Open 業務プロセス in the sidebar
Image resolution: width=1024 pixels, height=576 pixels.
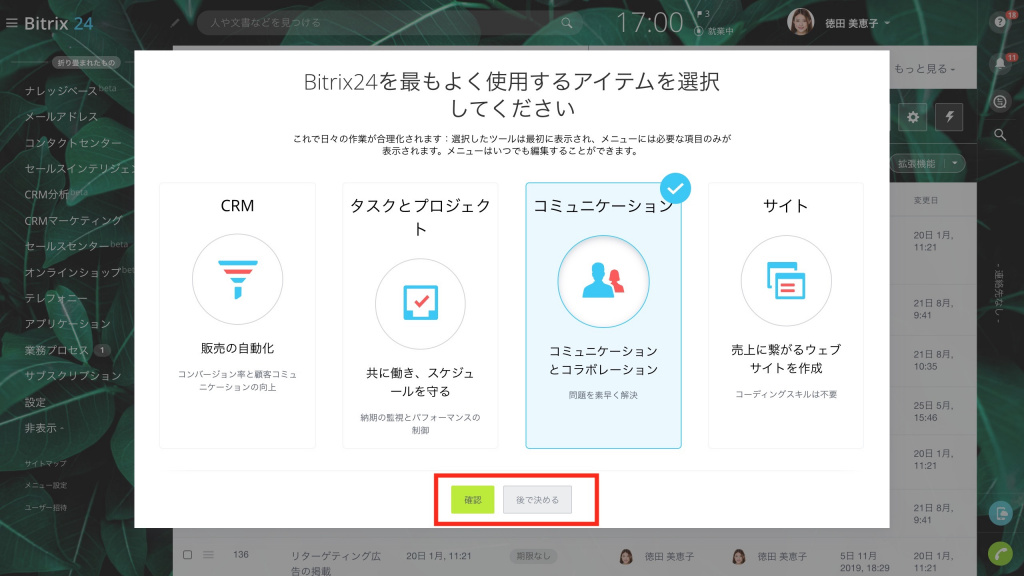click(56, 350)
